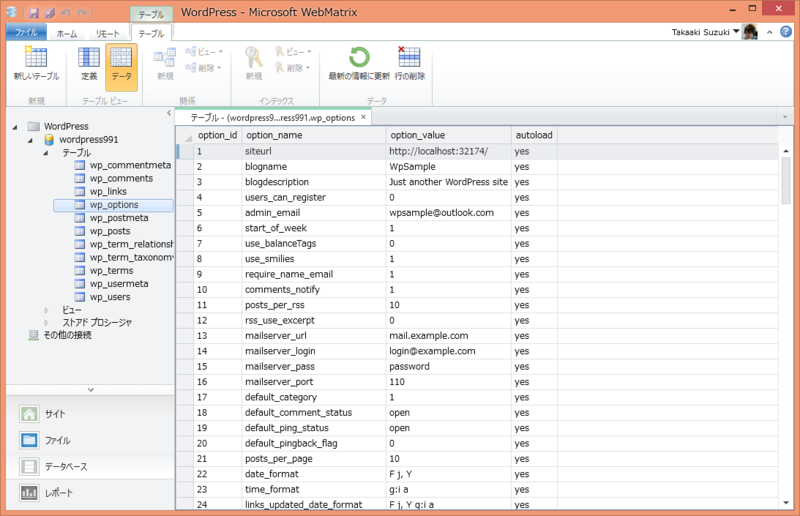800x516 pixels.
Task: Click the vertical scrollbar thumb
Action: point(786,180)
